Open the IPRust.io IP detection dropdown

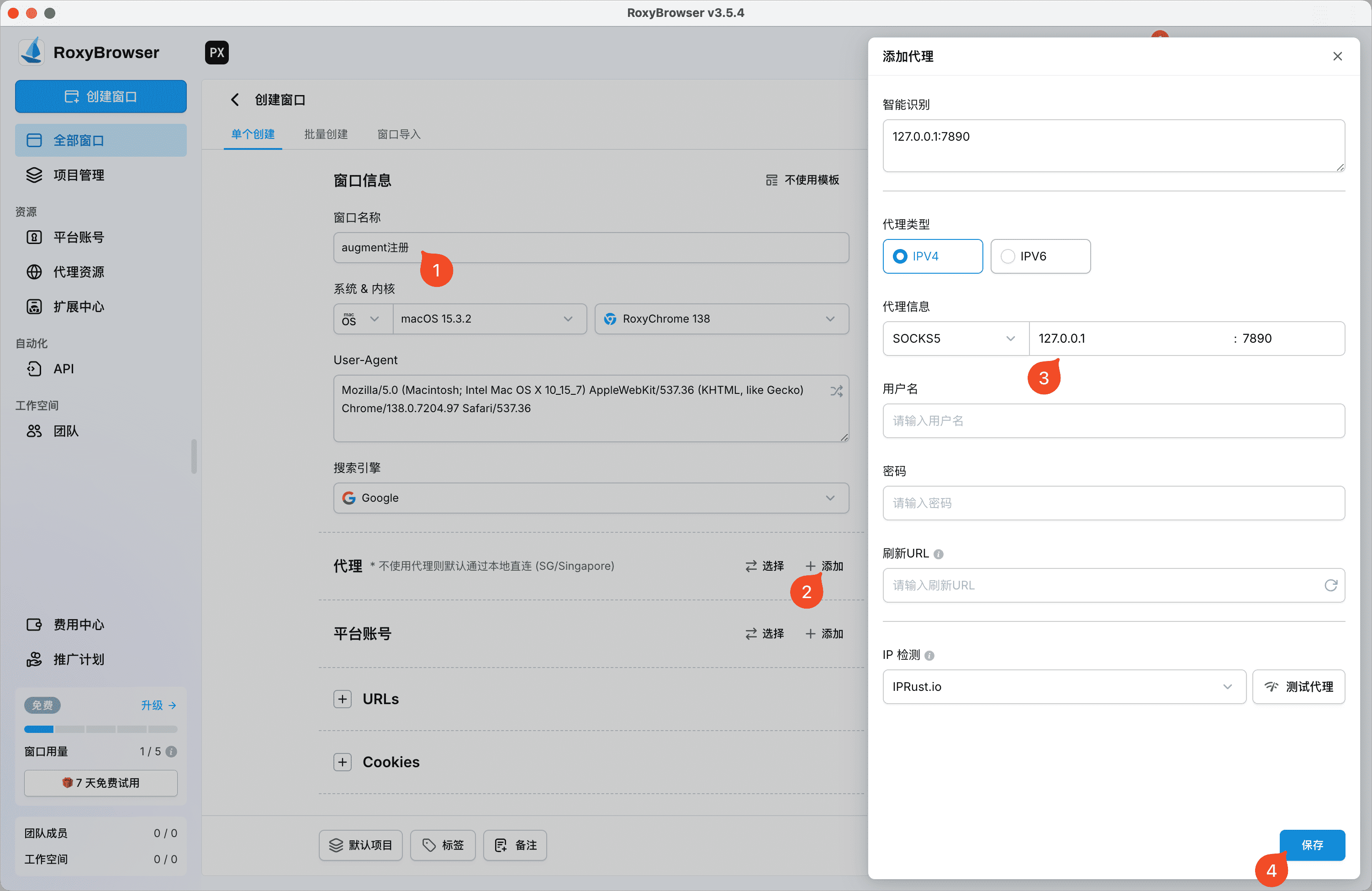[x=1064, y=686]
